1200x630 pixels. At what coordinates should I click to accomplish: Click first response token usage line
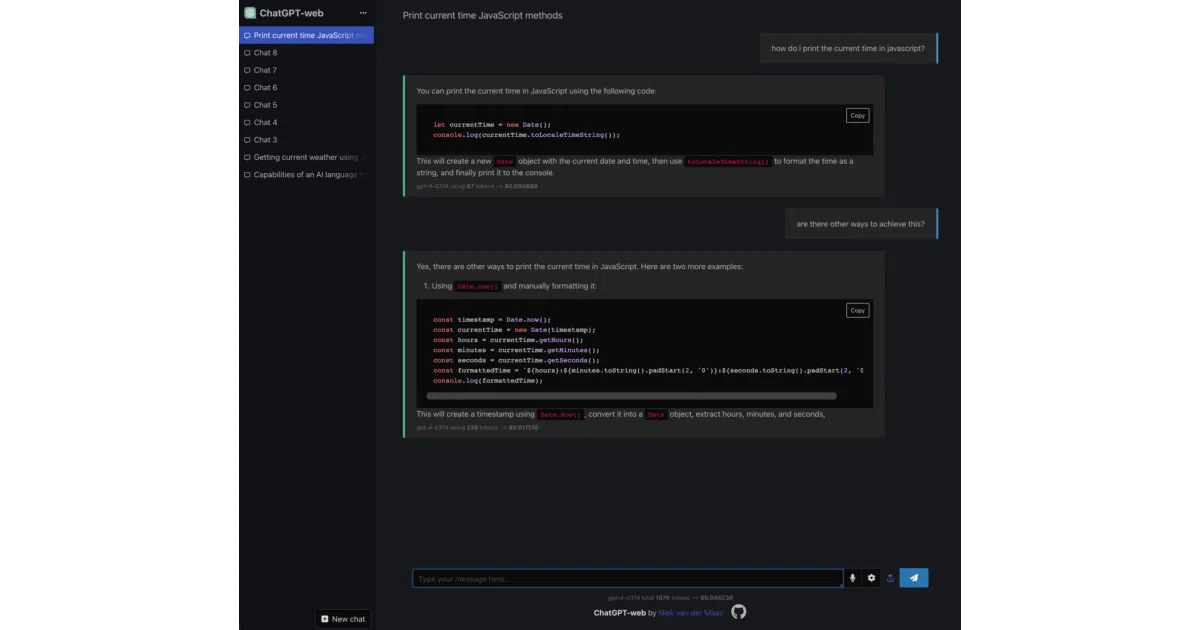(477, 186)
